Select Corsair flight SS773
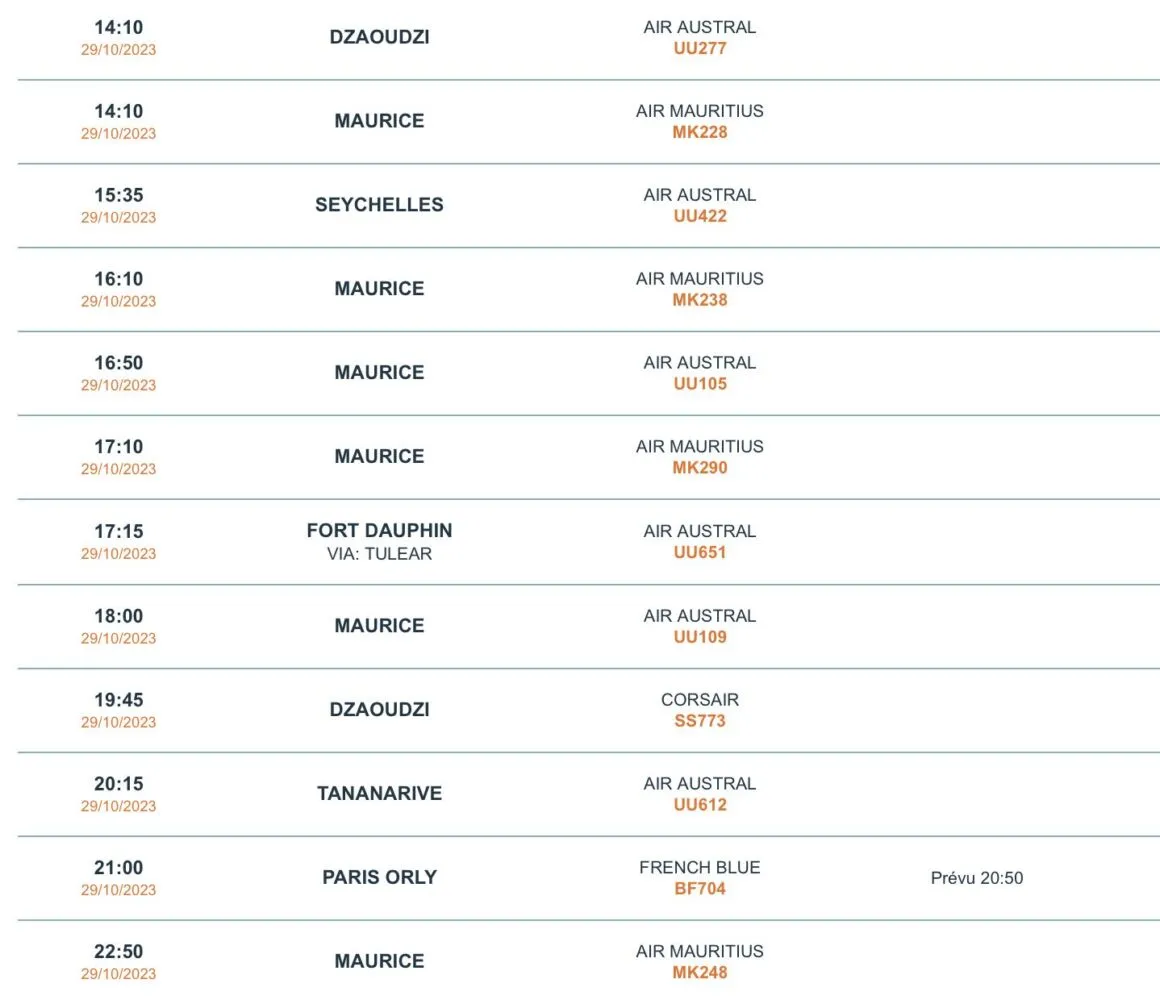Image resolution: width=1160 pixels, height=1000 pixels. [699, 721]
